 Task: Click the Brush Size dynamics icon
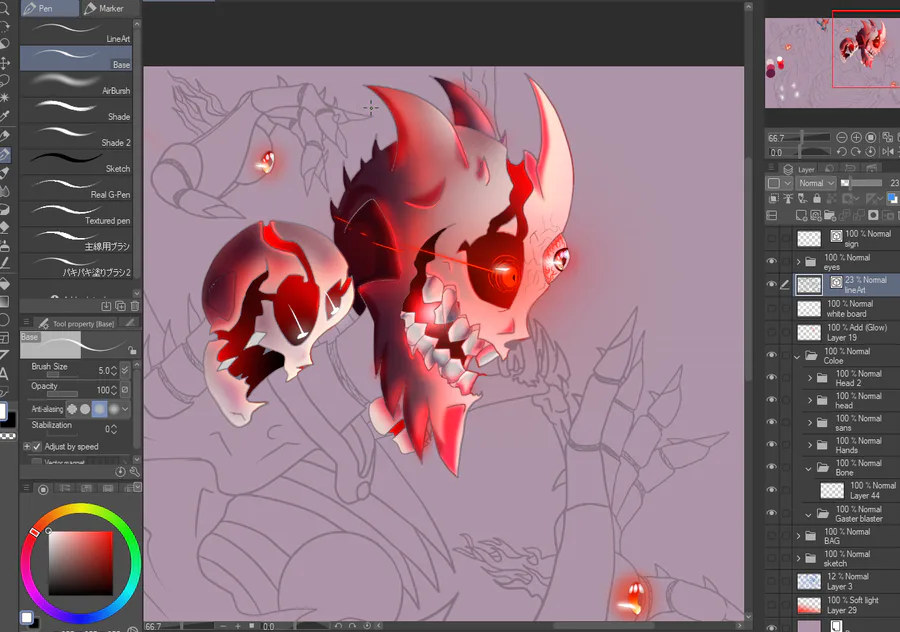[x=125, y=370]
